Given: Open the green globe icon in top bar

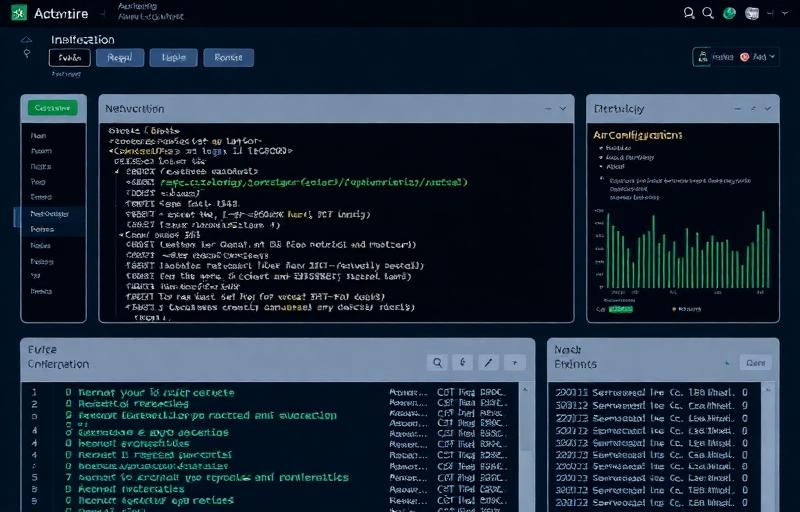Looking at the screenshot, I should click(730, 13).
